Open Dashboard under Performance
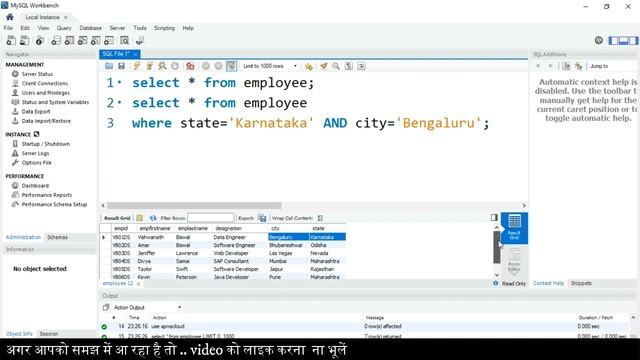Image resolution: width=640 pixels, height=360 pixels. (35, 185)
